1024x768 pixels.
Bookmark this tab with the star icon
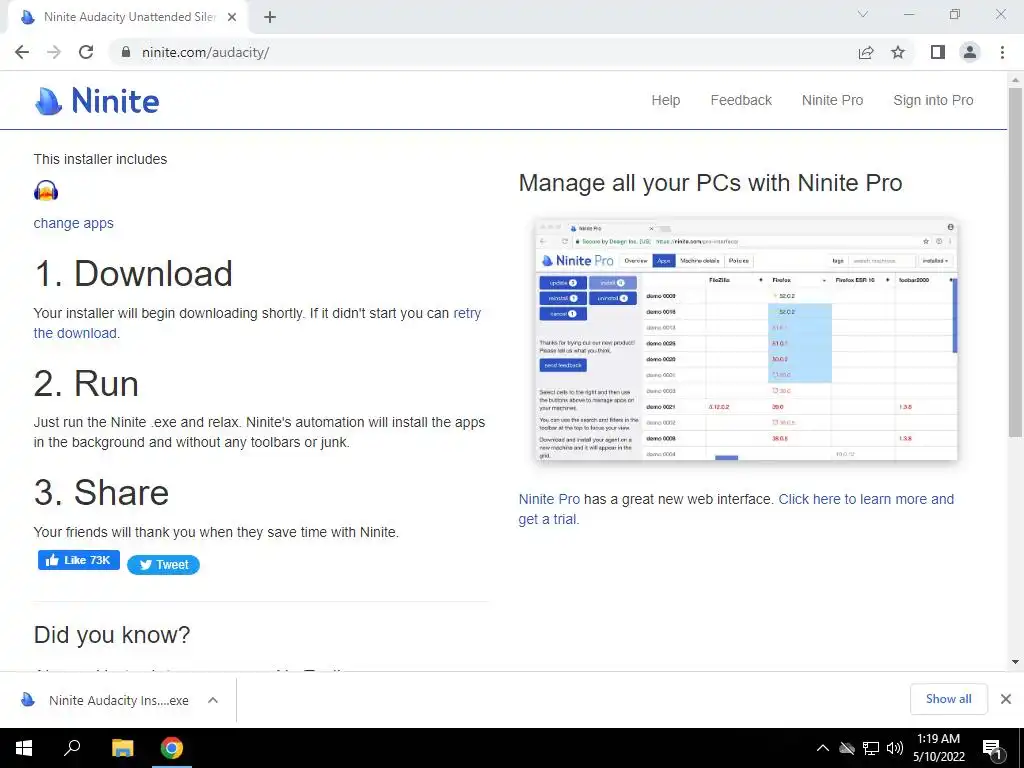tap(898, 52)
